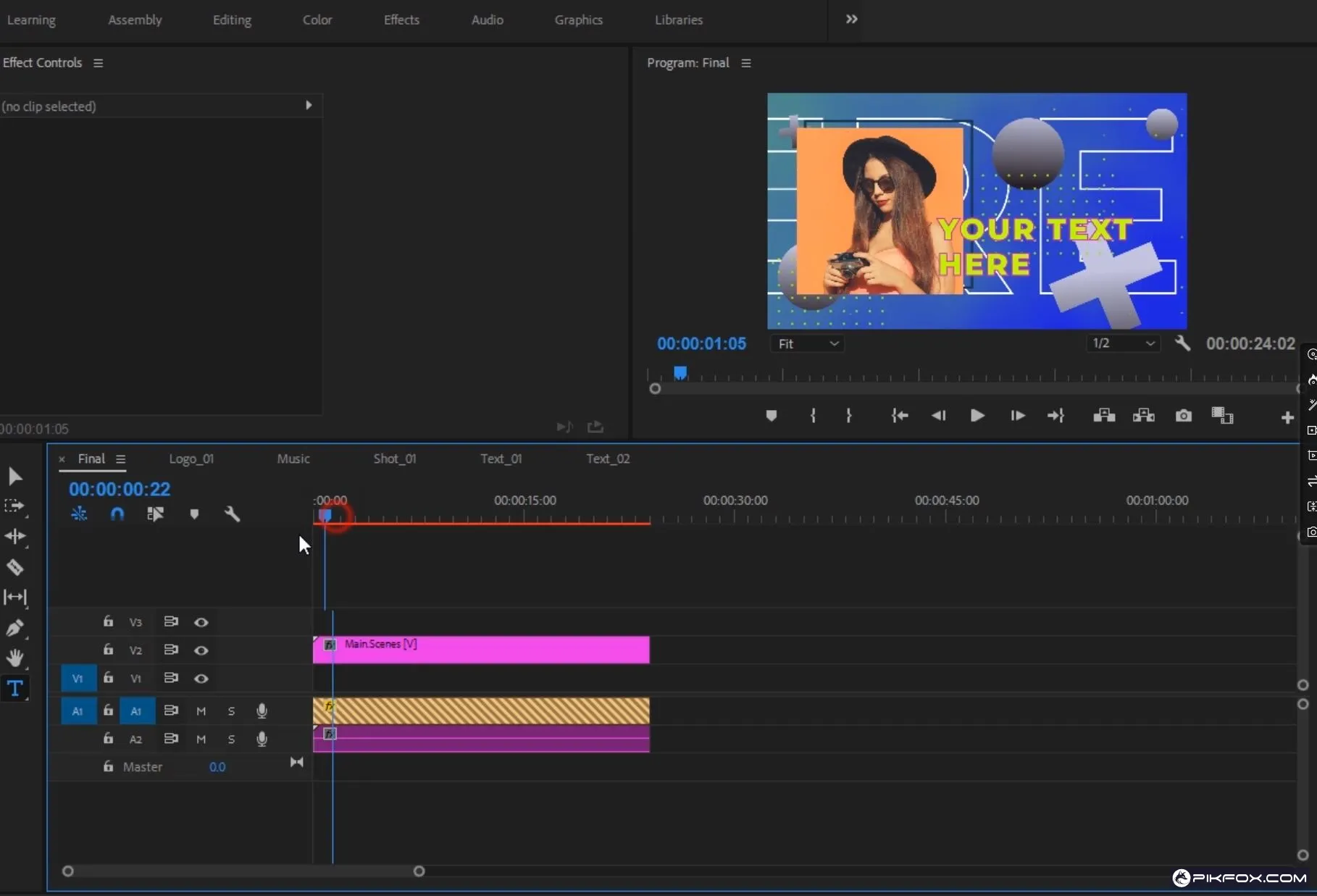Select the Slip tool
1317x896 pixels.
(x=15, y=597)
